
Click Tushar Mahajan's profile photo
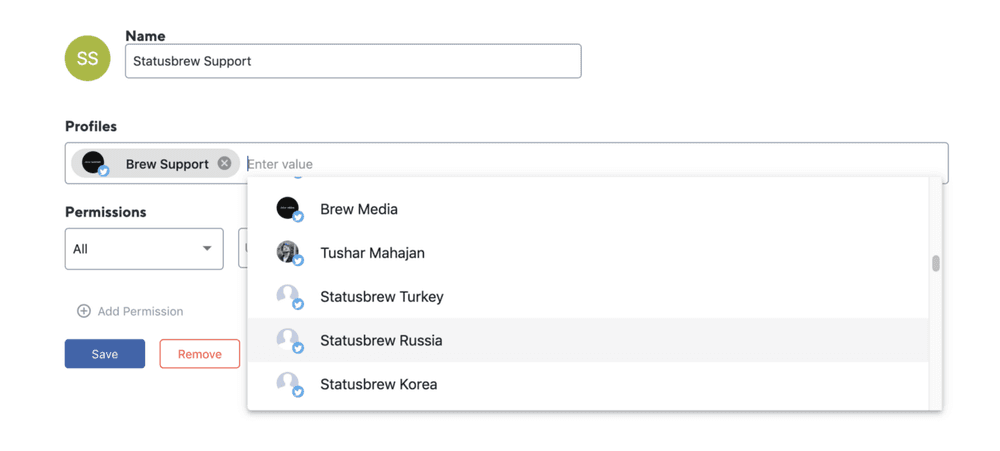point(288,252)
